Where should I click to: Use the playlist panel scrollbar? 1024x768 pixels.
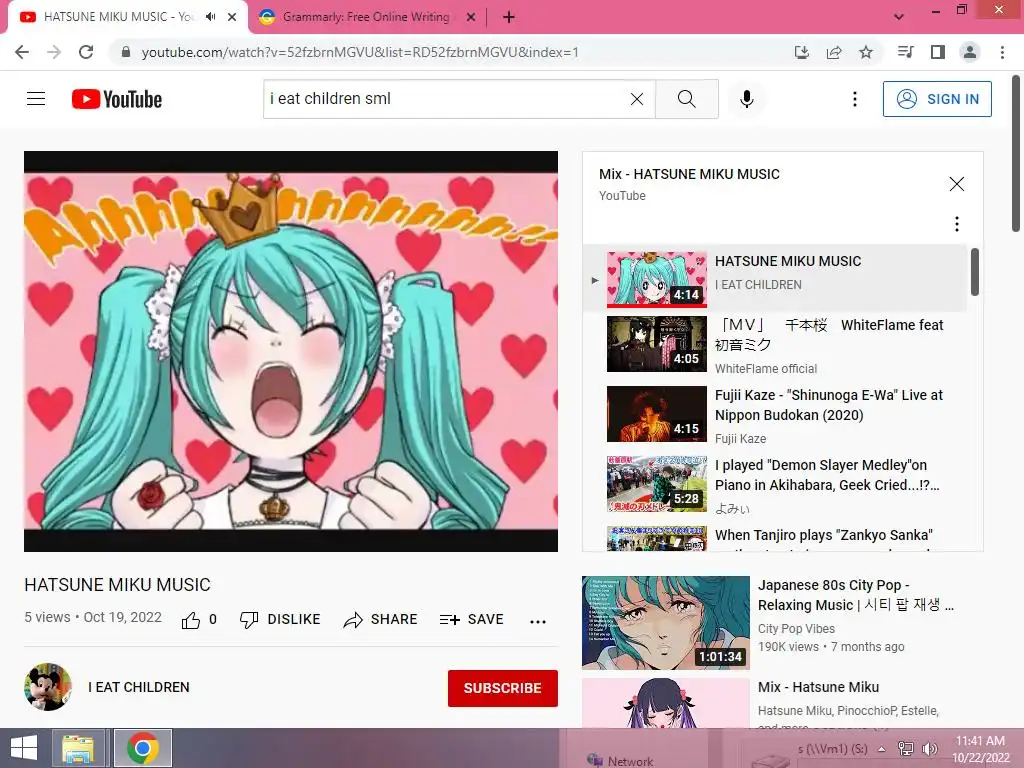974,272
